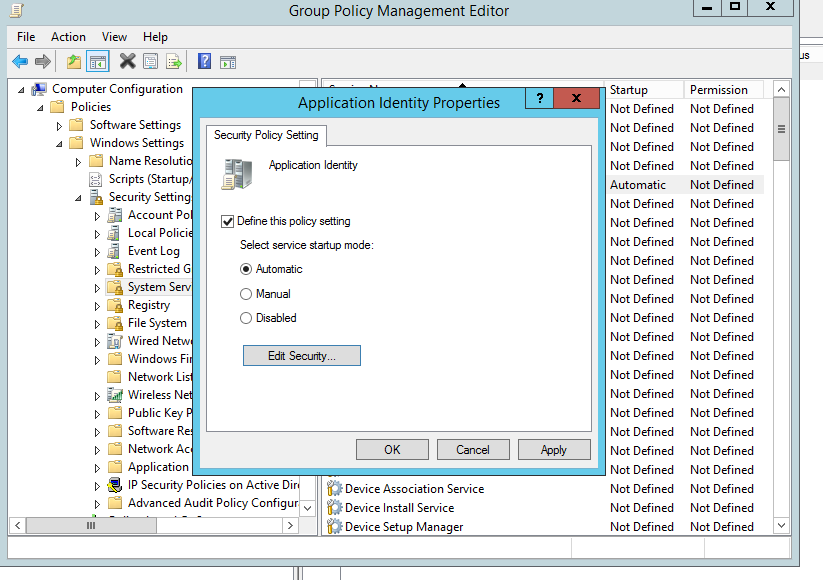Click the Startup column header

point(644,90)
